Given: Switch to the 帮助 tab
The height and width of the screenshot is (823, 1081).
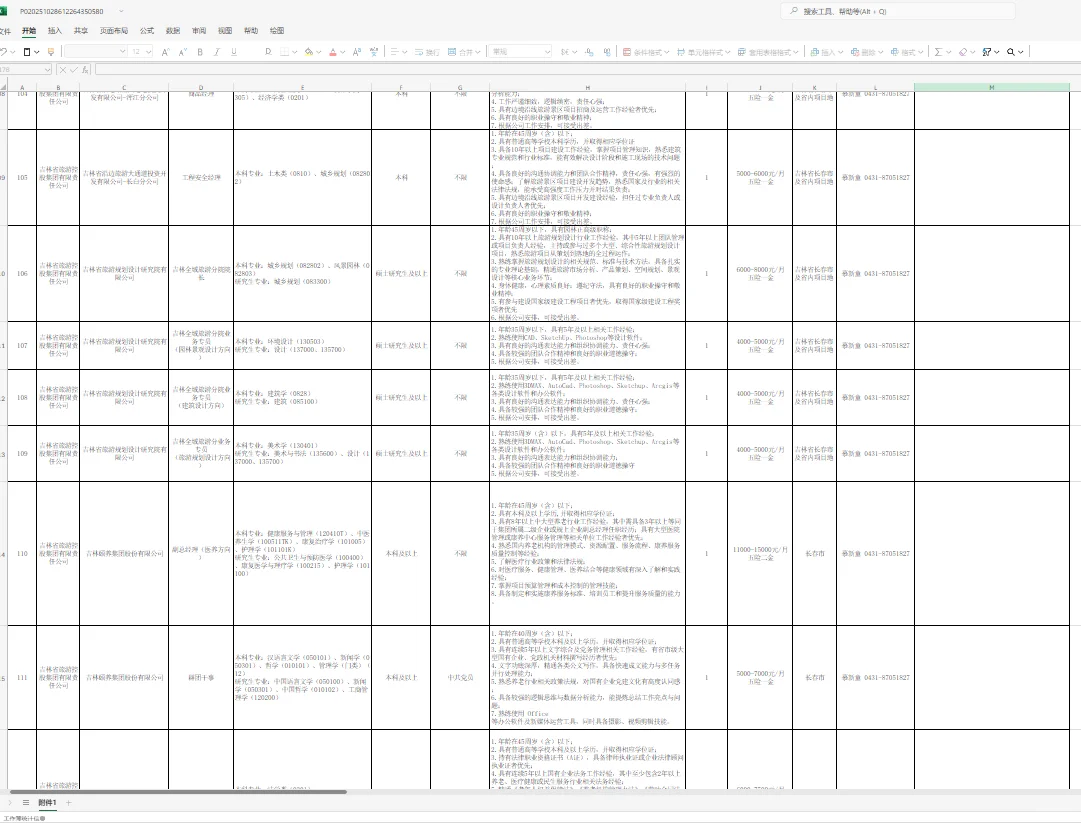Looking at the screenshot, I should point(251,31).
